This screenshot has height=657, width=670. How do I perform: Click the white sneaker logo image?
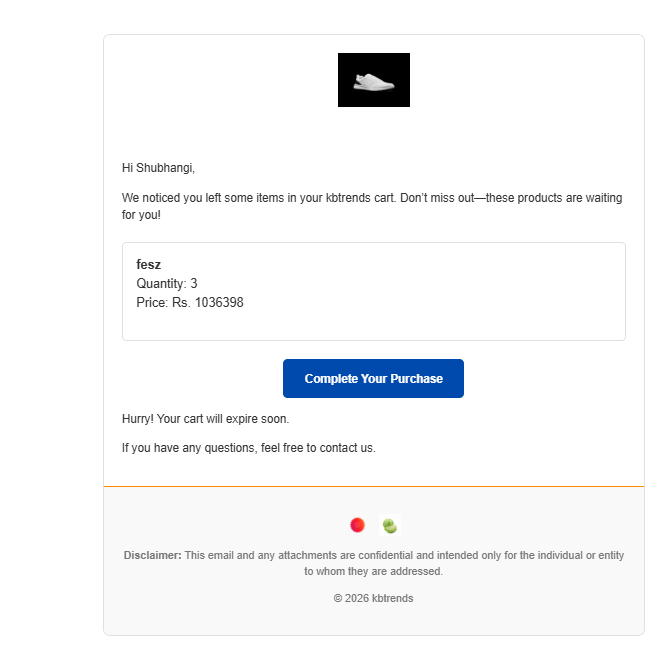click(x=373, y=80)
